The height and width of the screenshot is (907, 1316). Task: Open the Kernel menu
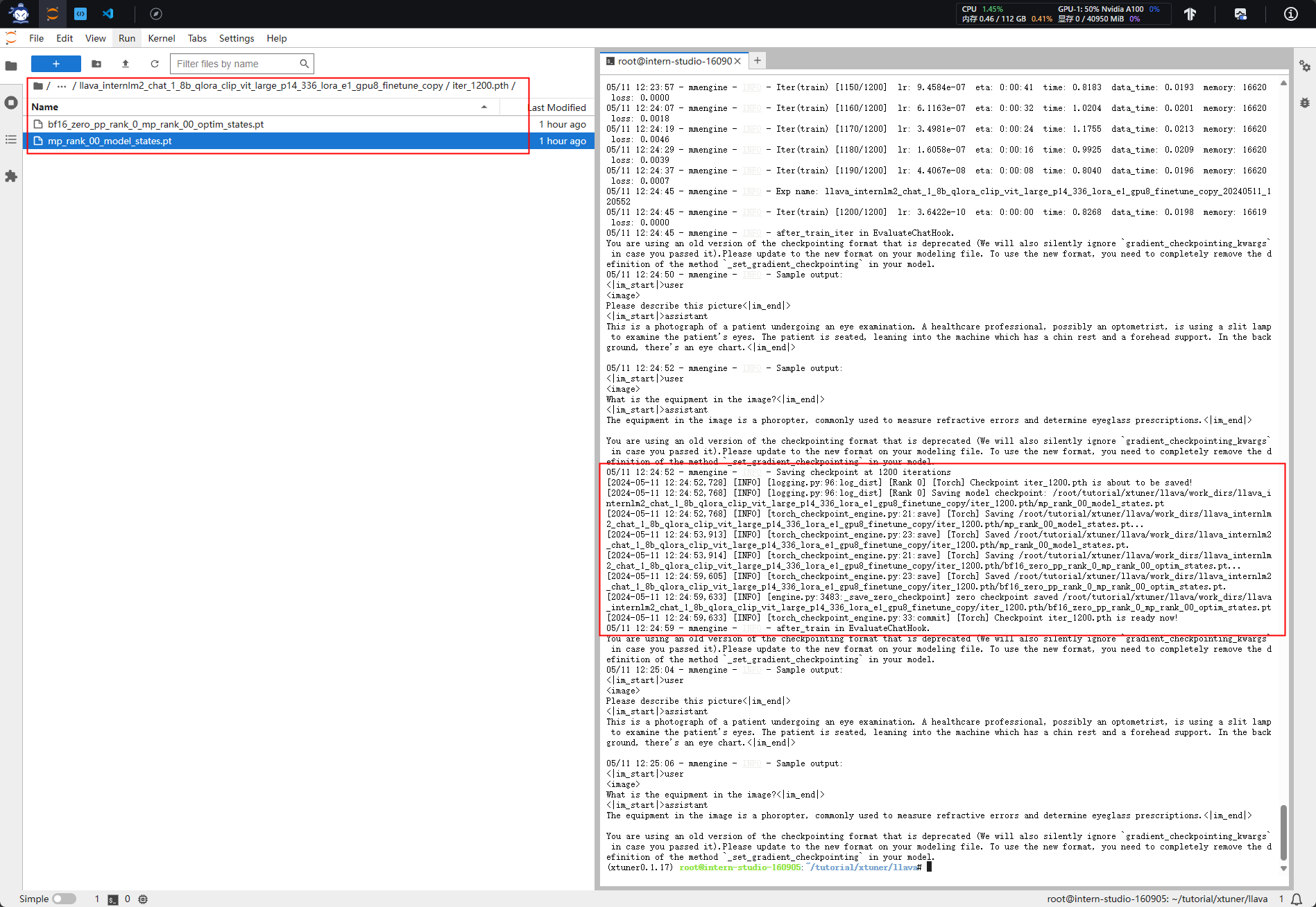(162, 38)
